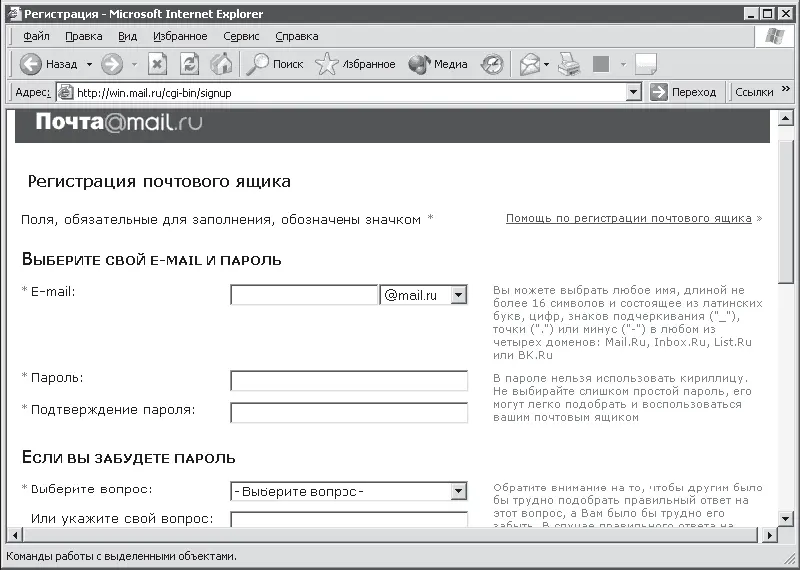The image size is (800, 570).
Task: Click the Выберите свой e-mail и пароль heading
Action: click(x=152, y=260)
